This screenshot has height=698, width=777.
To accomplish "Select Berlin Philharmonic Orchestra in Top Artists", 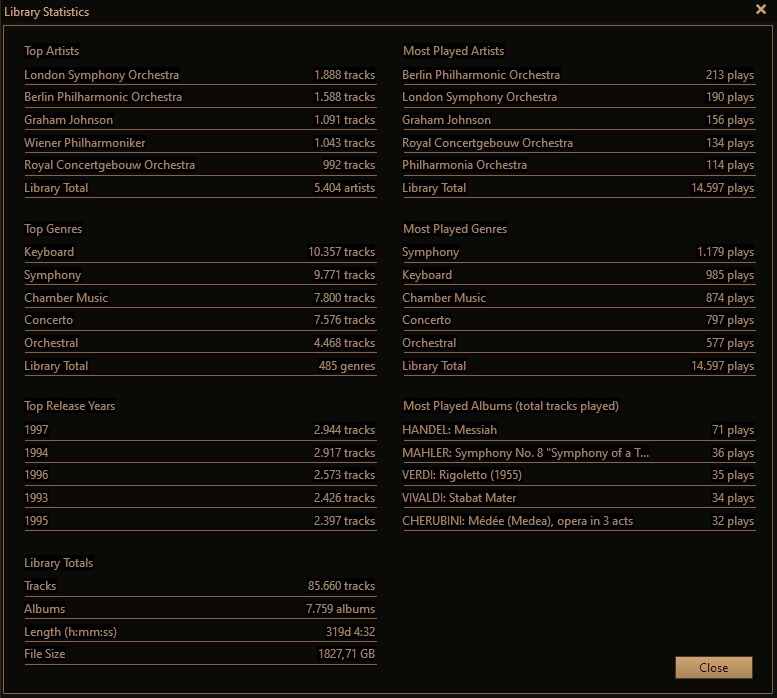I will (x=103, y=97).
